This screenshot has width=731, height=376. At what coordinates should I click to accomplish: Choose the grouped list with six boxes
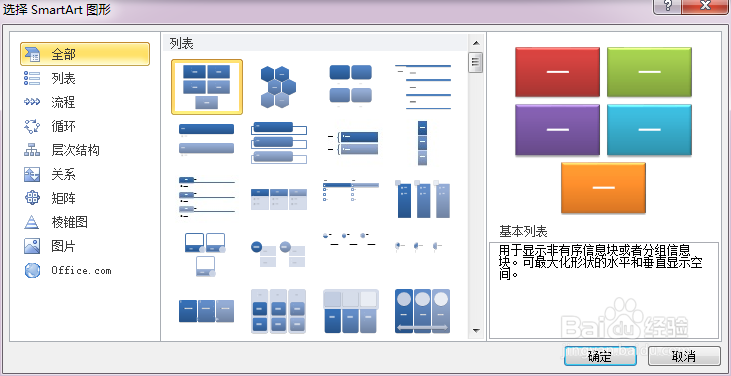point(278,311)
